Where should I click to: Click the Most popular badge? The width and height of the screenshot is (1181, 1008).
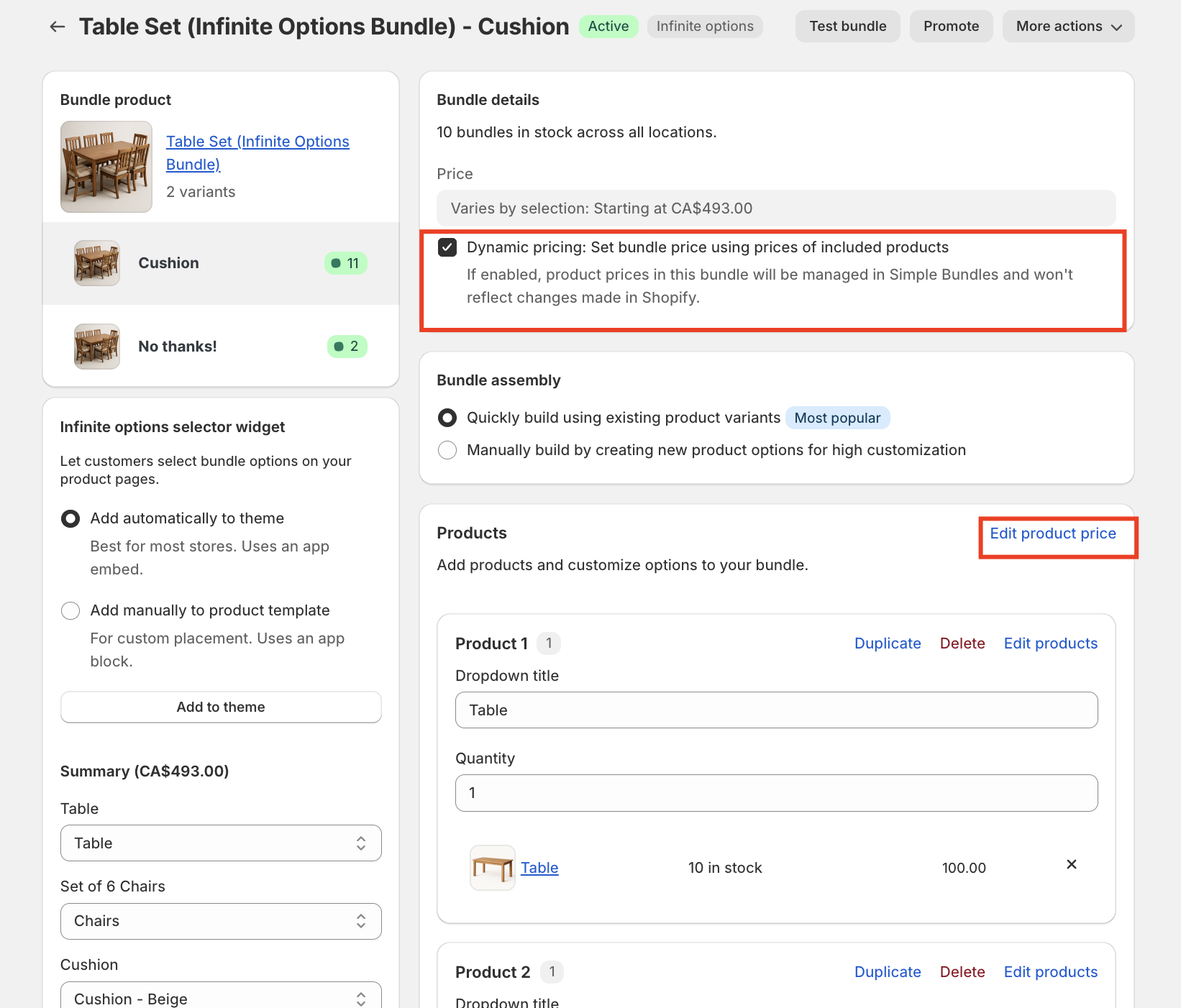(x=837, y=418)
